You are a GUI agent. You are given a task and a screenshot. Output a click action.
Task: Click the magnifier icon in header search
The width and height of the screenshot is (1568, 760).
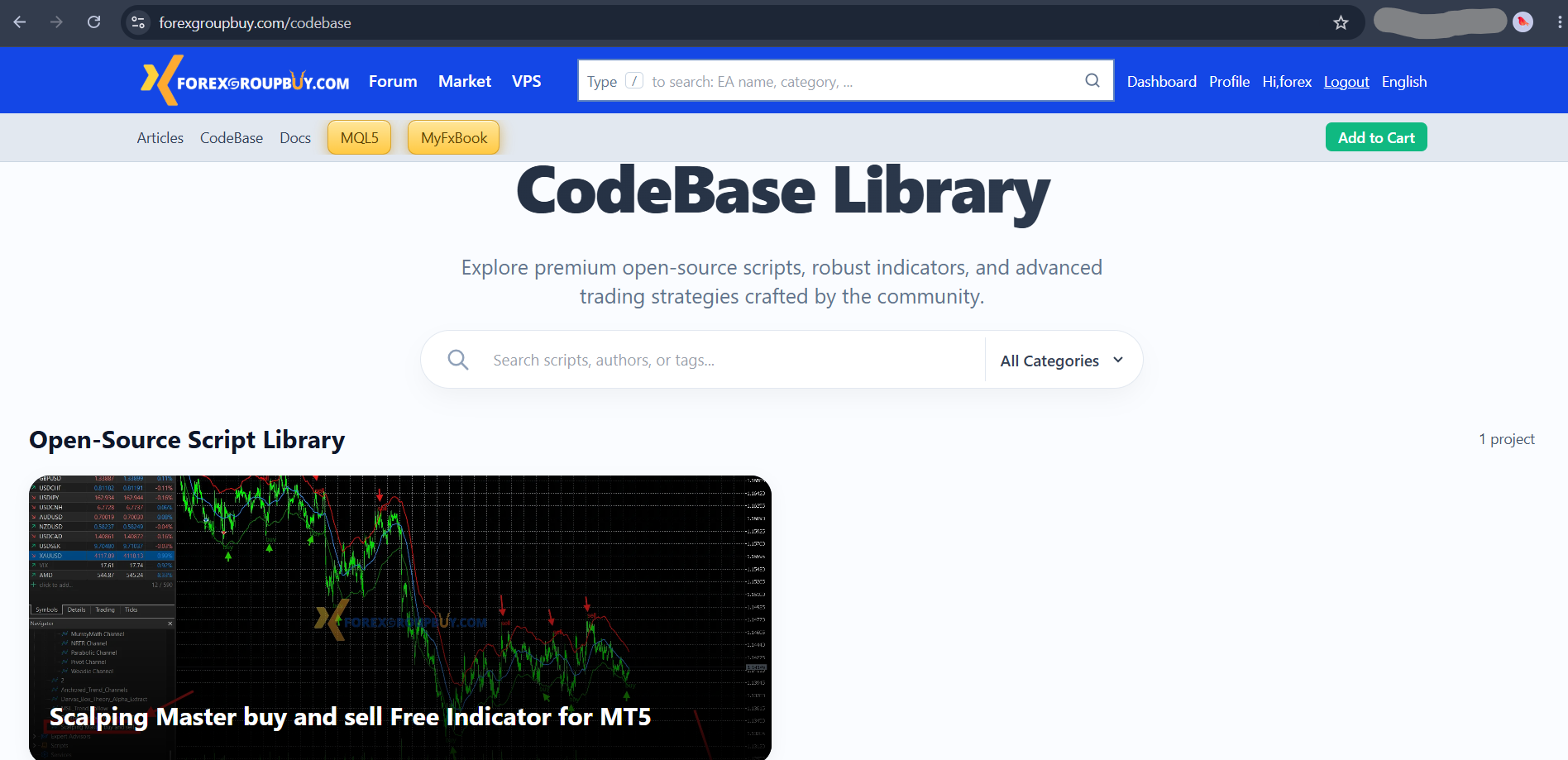(1092, 80)
